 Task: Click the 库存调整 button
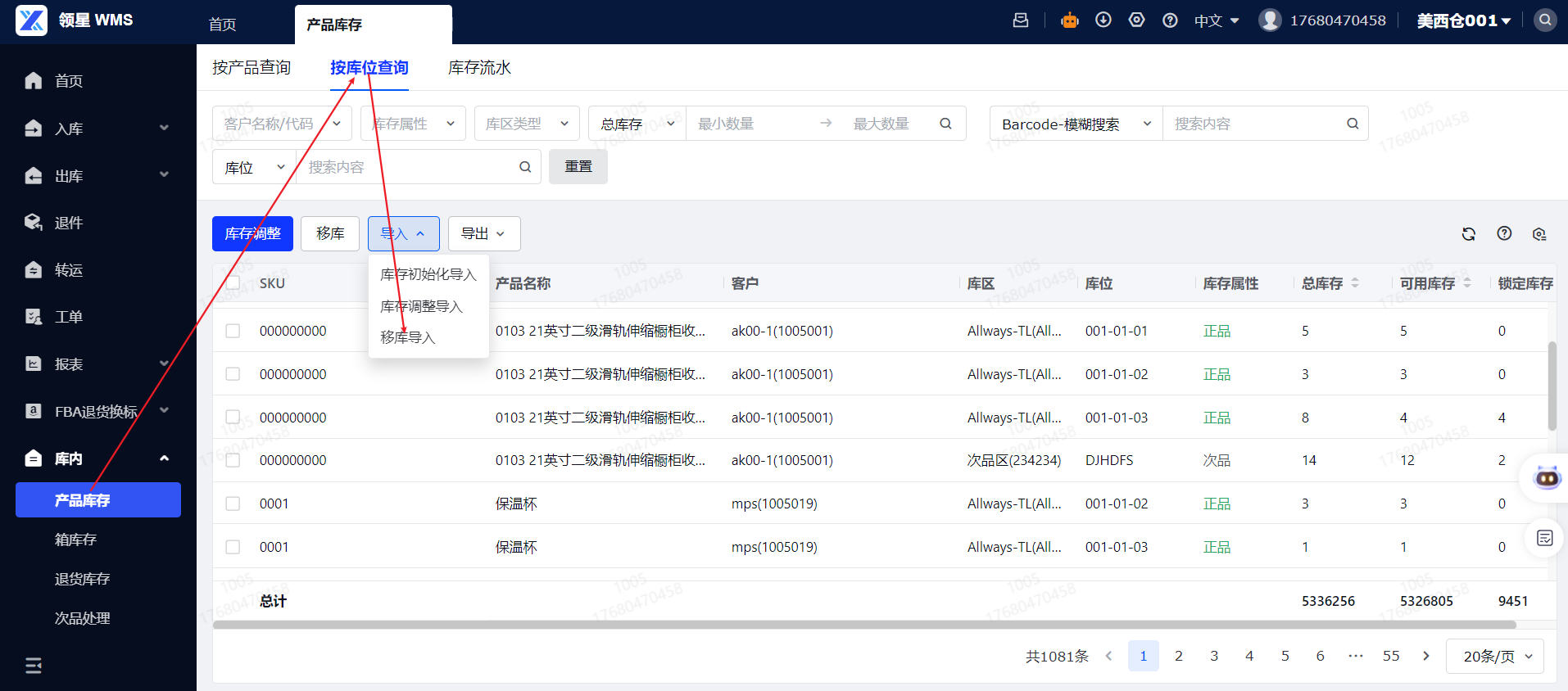(x=252, y=233)
